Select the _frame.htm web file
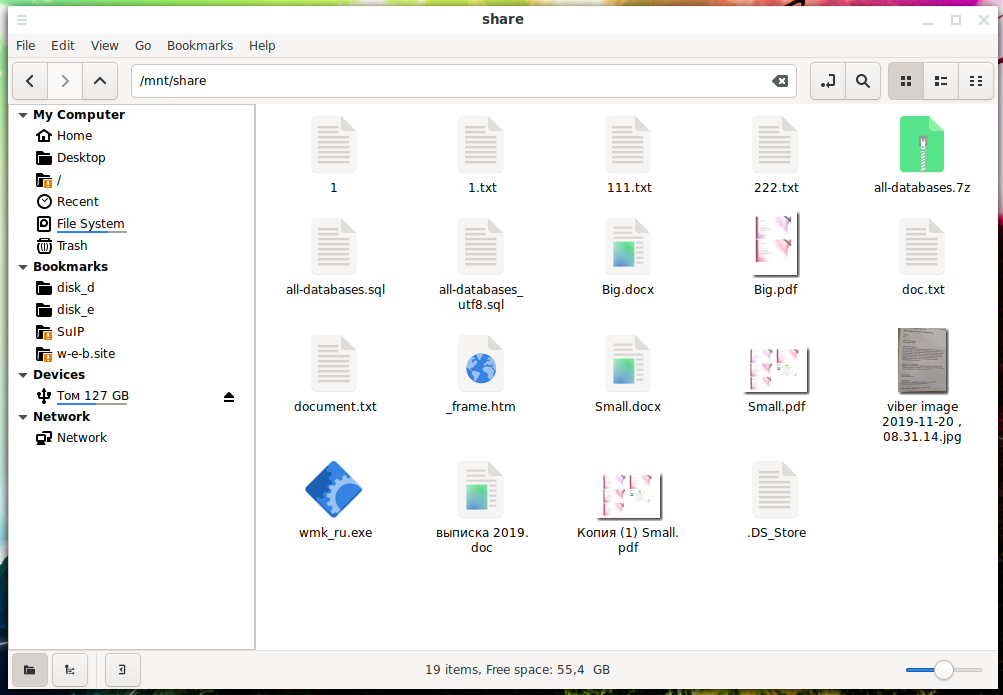The width and height of the screenshot is (1003, 695). (x=481, y=364)
